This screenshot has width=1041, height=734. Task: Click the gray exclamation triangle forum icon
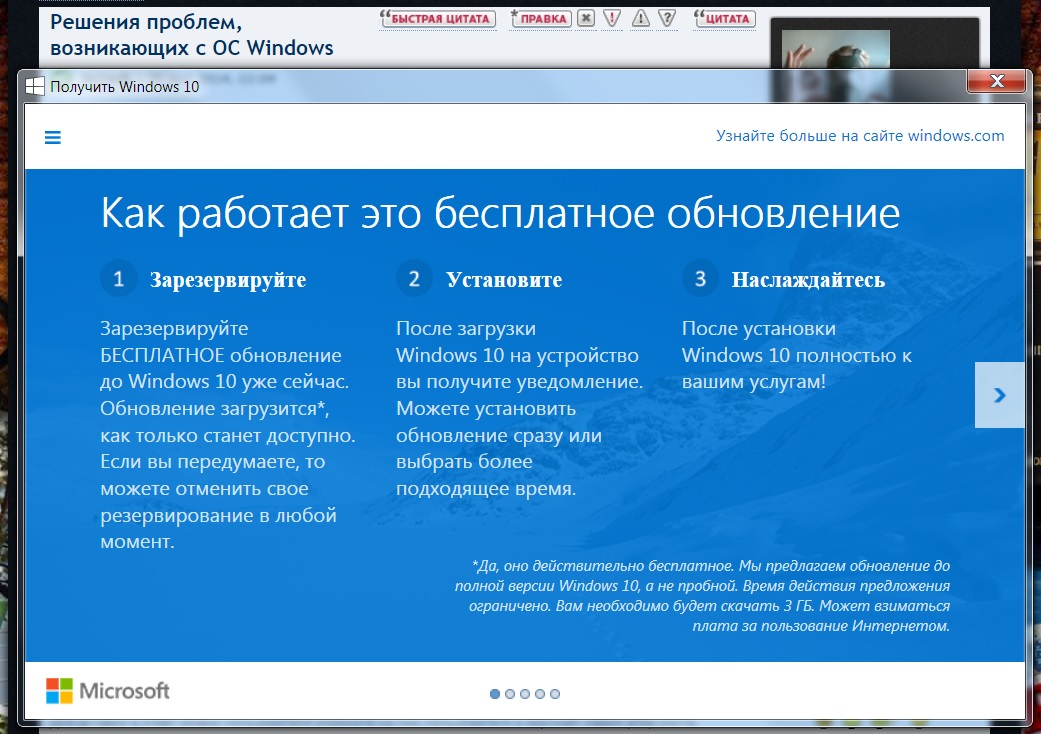641,18
